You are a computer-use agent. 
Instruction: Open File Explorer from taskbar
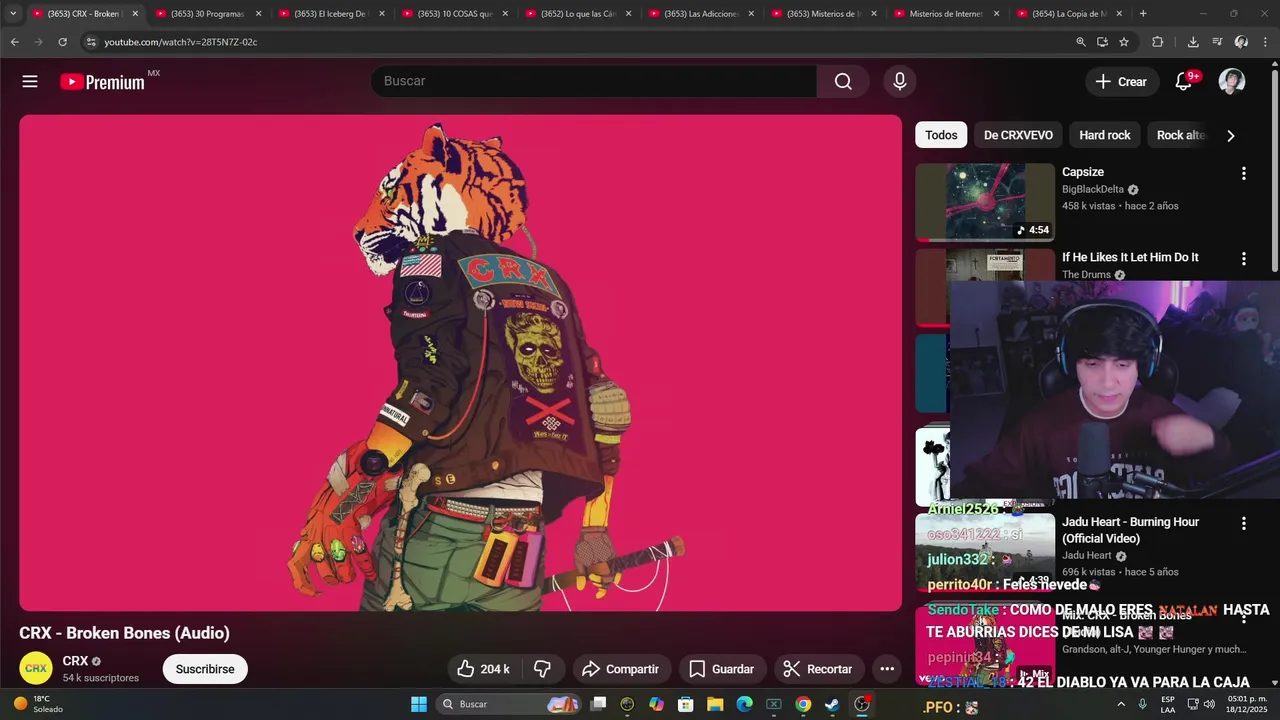pos(715,704)
